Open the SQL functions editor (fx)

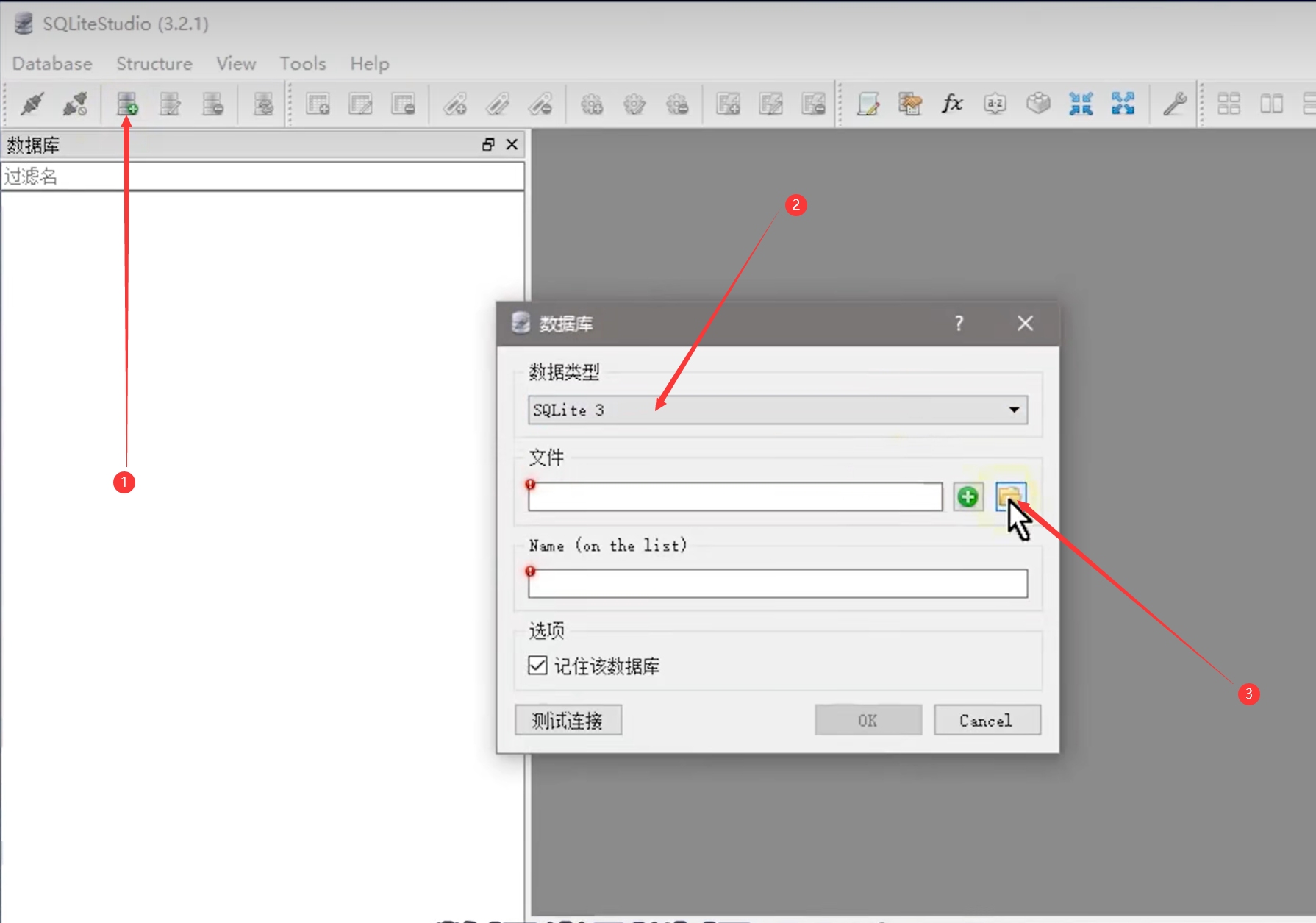(953, 104)
